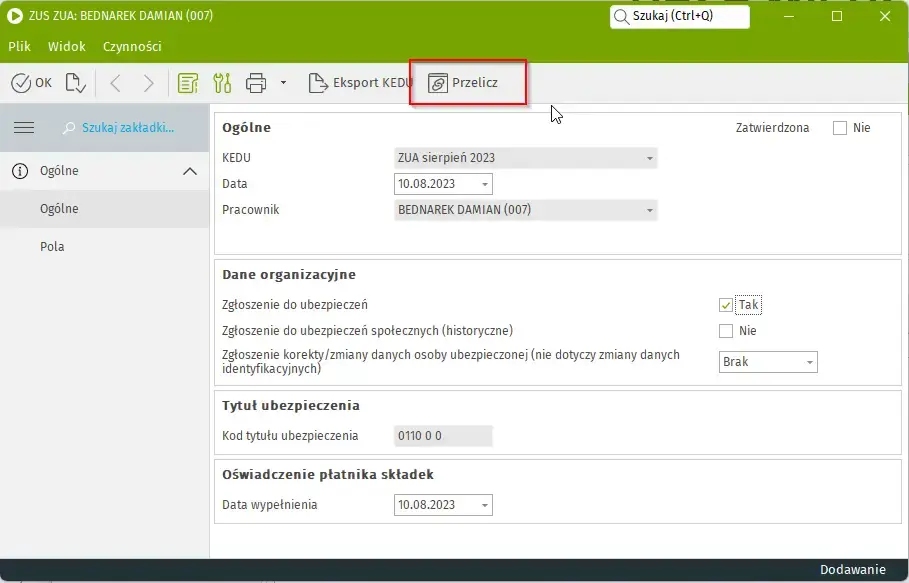Screen dimensions: 909x583
Task: Click the Szukaj (Ctrl+Q) search field
Action: pyautogui.click(x=680, y=16)
